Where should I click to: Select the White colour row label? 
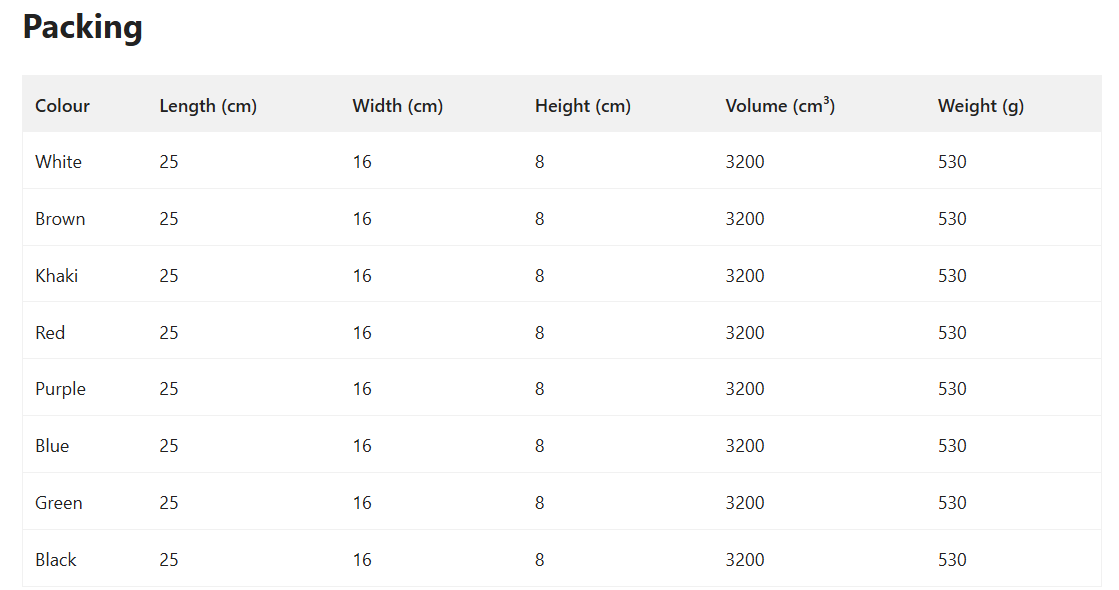pos(58,162)
